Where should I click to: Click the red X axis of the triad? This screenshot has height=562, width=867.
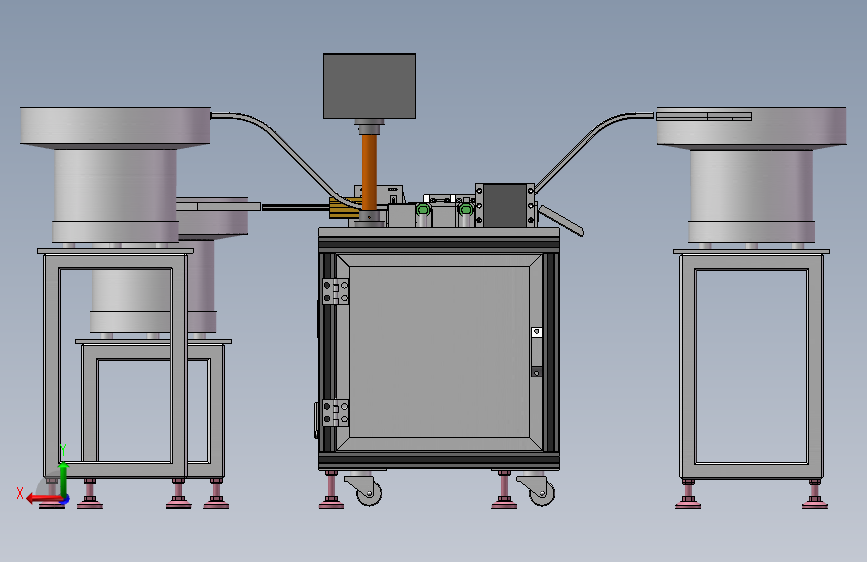(44, 499)
